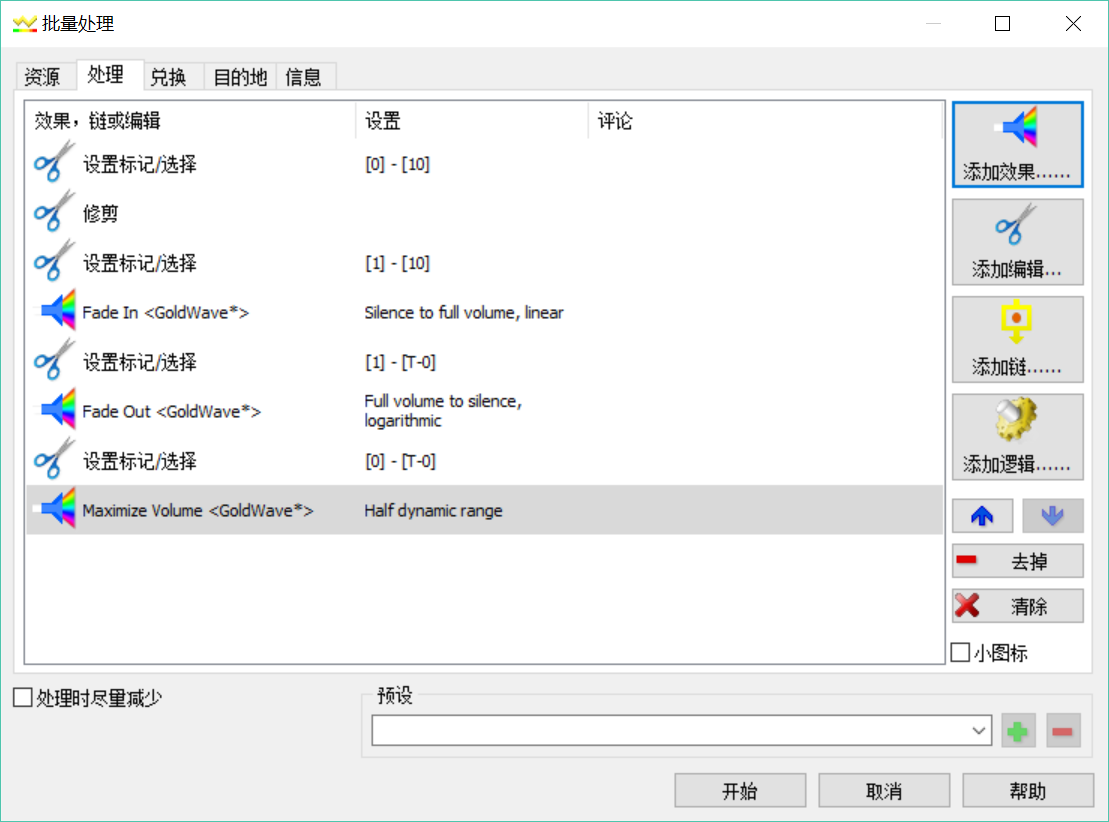Remove item using the red minus 去掉 button
This screenshot has width=1109, height=822.
coord(1017,560)
